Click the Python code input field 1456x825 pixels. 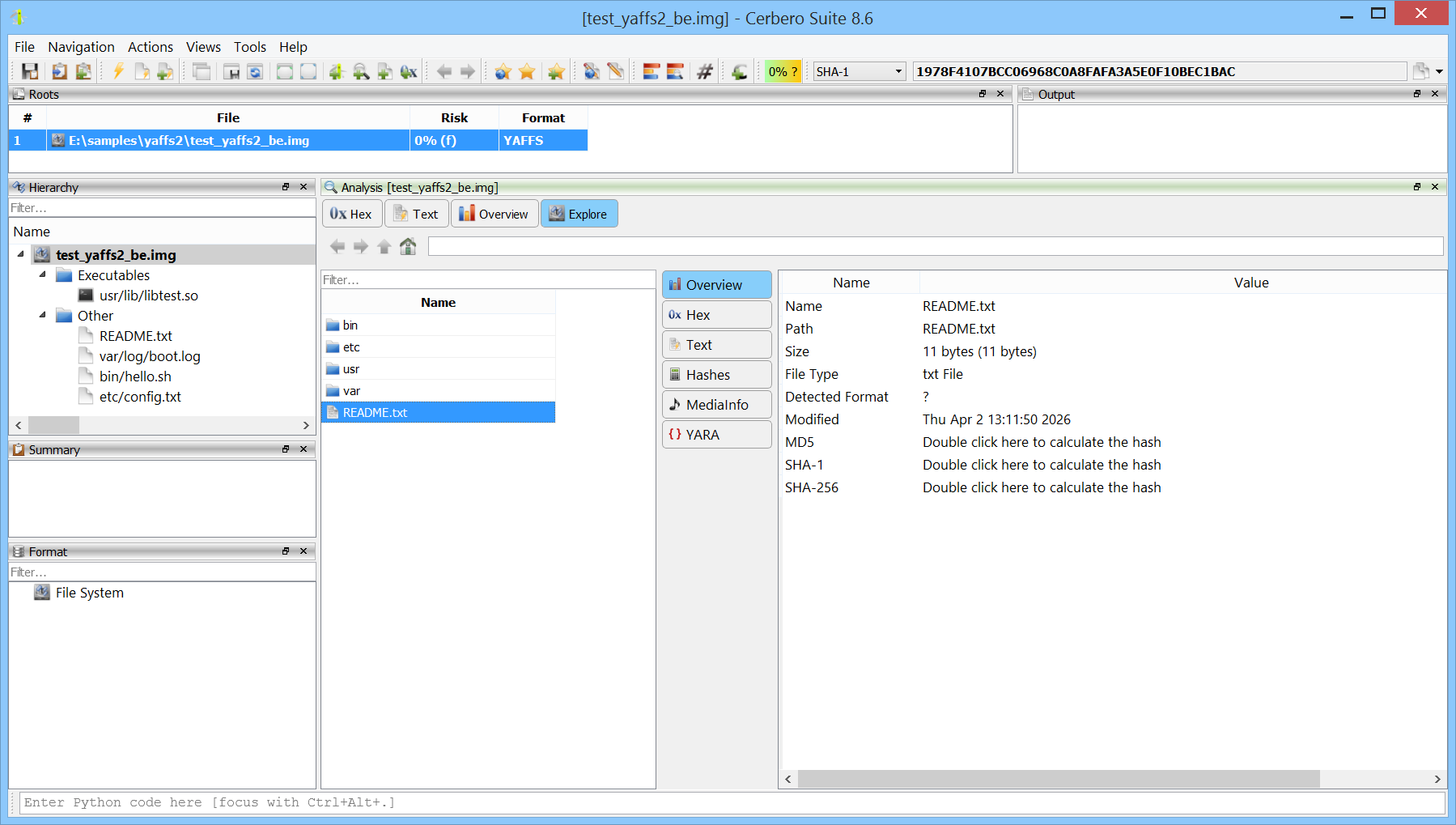tap(728, 802)
